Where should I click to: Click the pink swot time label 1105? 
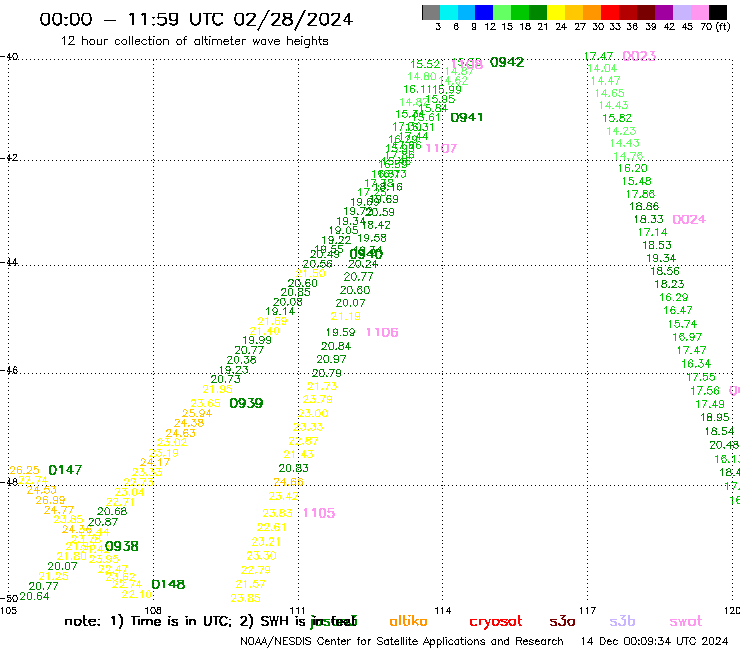319,513
